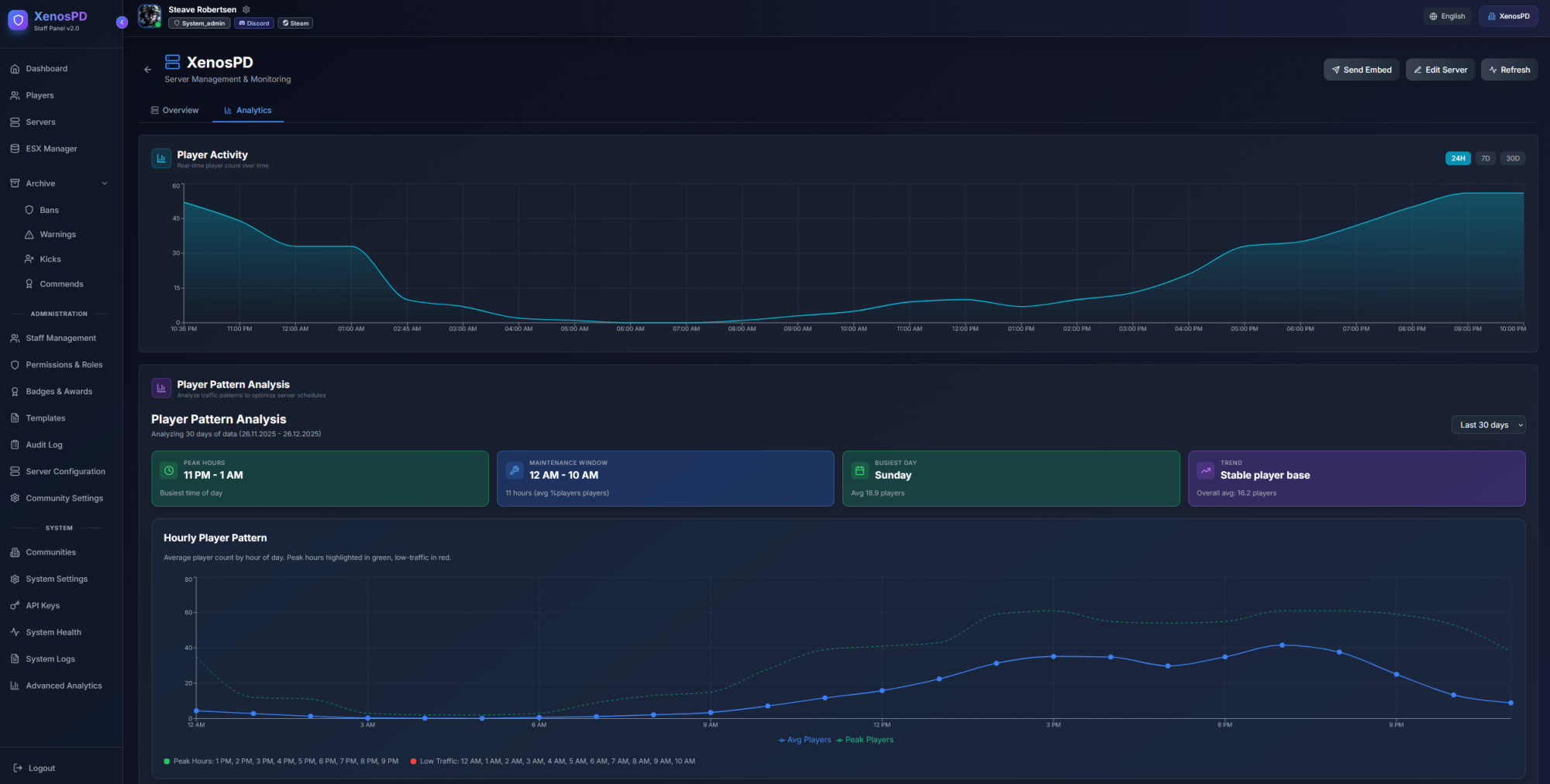Click the Servers icon in sidebar

click(15, 122)
